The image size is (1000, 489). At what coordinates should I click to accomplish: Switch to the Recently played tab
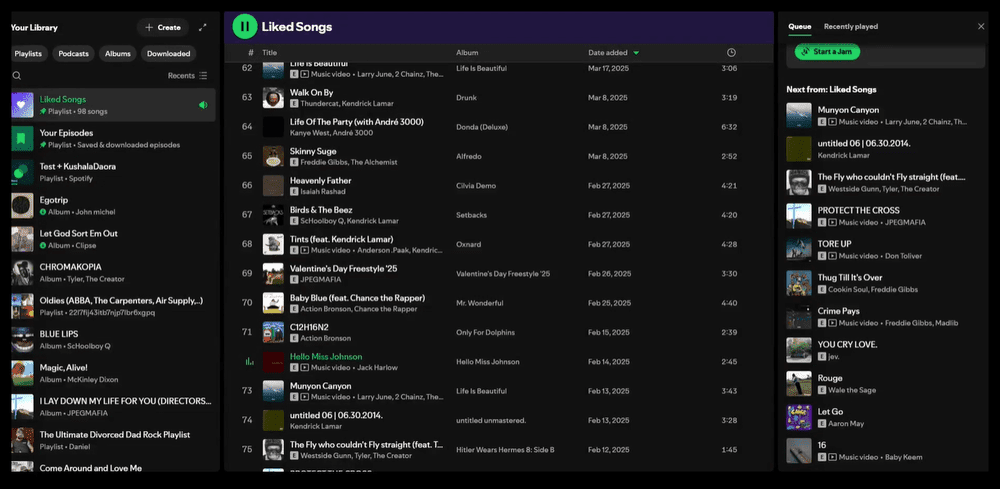click(x=851, y=27)
